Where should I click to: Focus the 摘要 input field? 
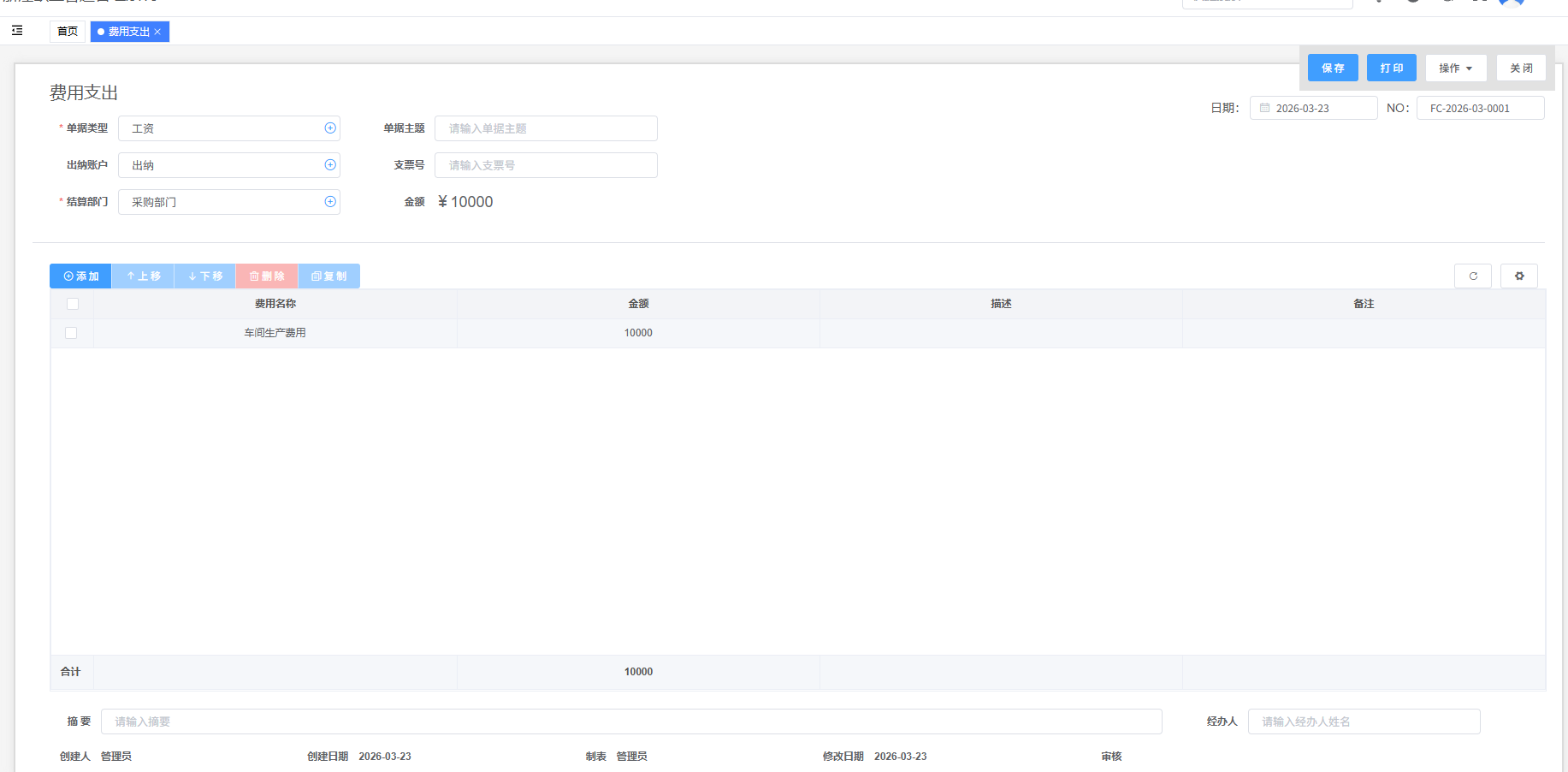(x=630, y=722)
